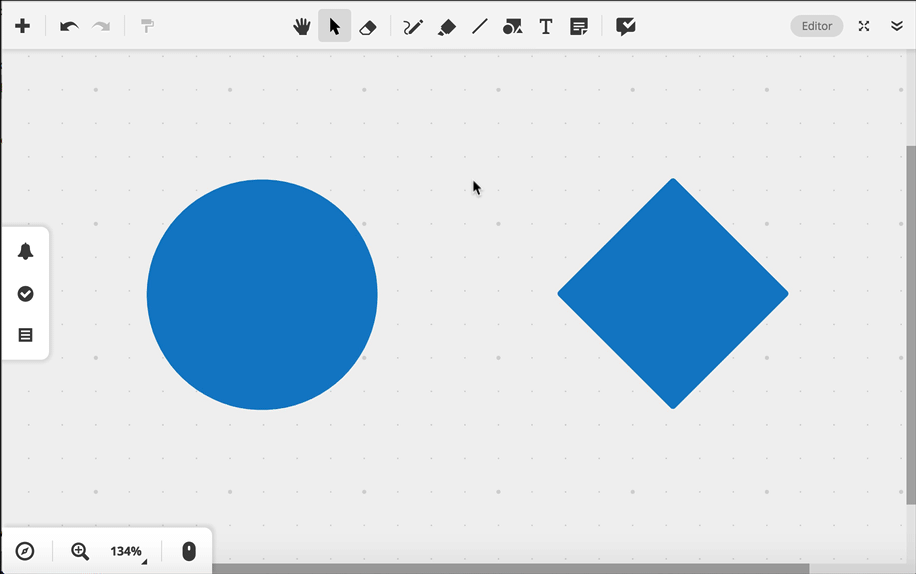The height and width of the screenshot is (574, 916).
Task: Select the text T tool
Action: coord(546,26)
